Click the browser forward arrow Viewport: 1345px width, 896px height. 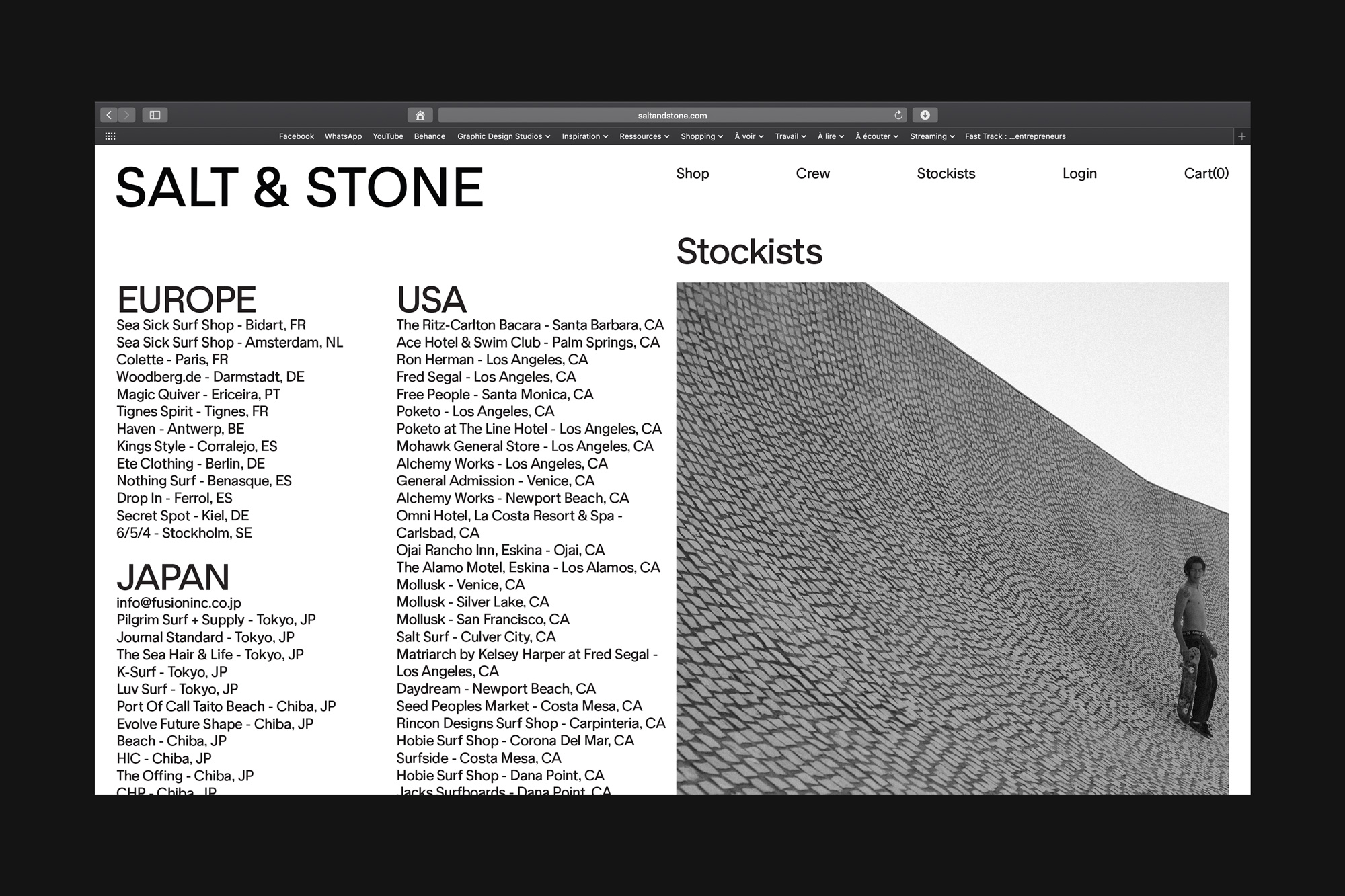click(126, 115)
